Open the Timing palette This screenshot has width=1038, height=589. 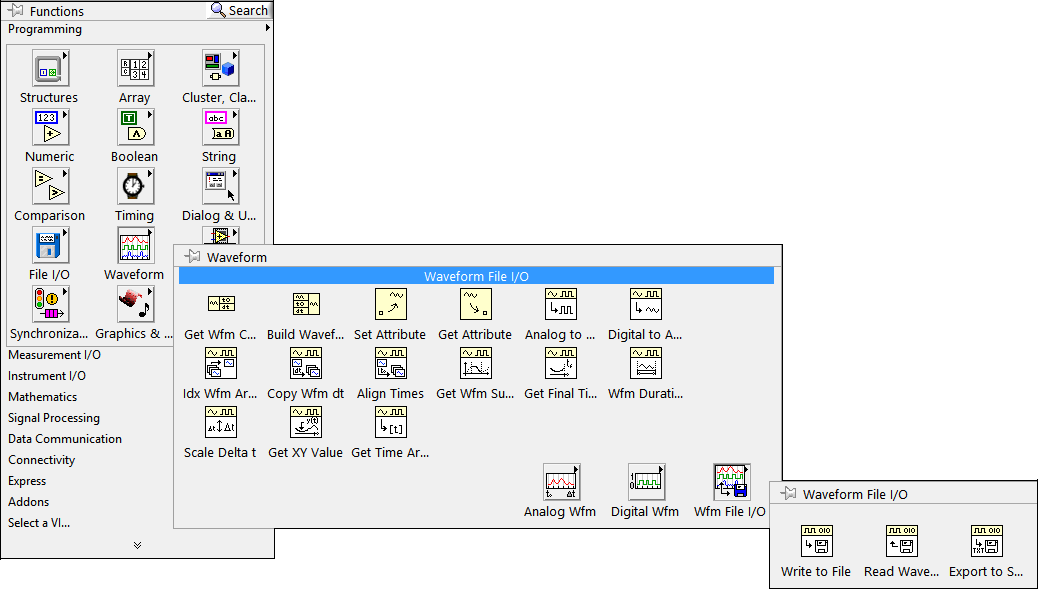point(136,186)
